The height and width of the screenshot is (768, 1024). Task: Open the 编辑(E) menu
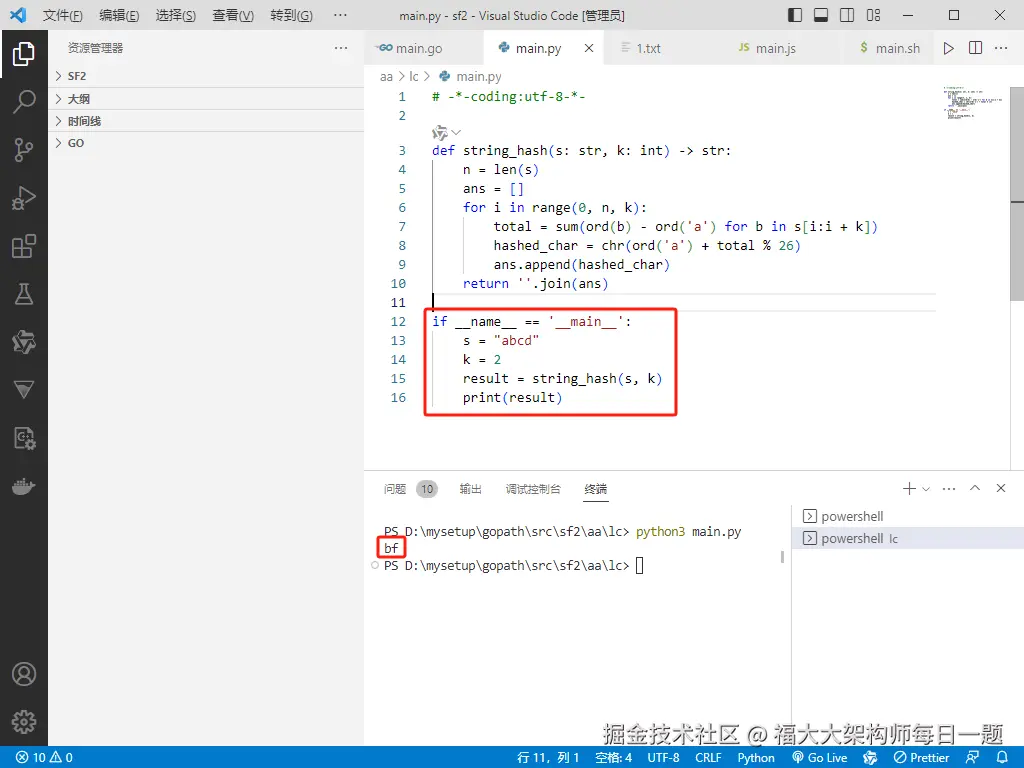tap(119, 15)
